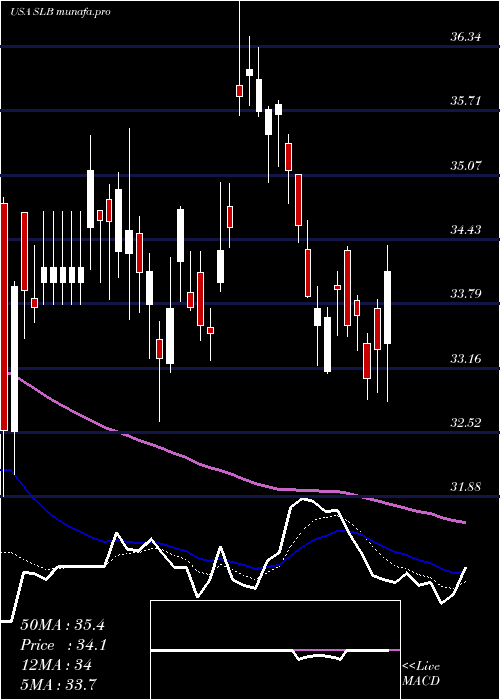
Task: Select the 33.16 price axis label
Action: coord(466,358)
